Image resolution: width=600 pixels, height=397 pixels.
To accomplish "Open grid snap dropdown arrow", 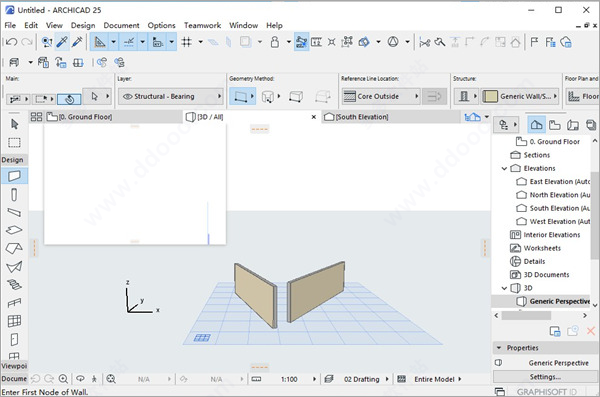I will pyautogui.click(x=201, y=42).
